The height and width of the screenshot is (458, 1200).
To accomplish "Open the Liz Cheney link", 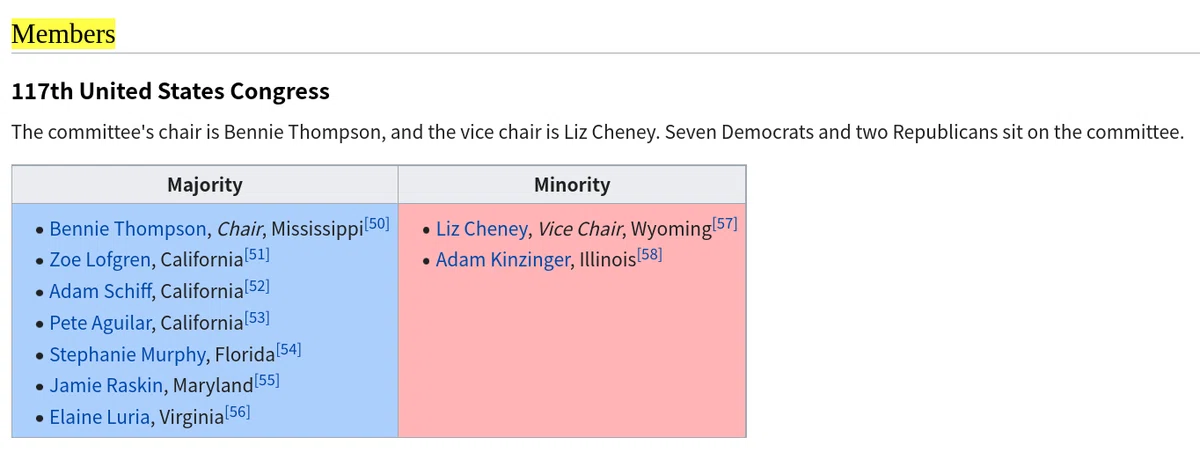I will click(481, 228).
